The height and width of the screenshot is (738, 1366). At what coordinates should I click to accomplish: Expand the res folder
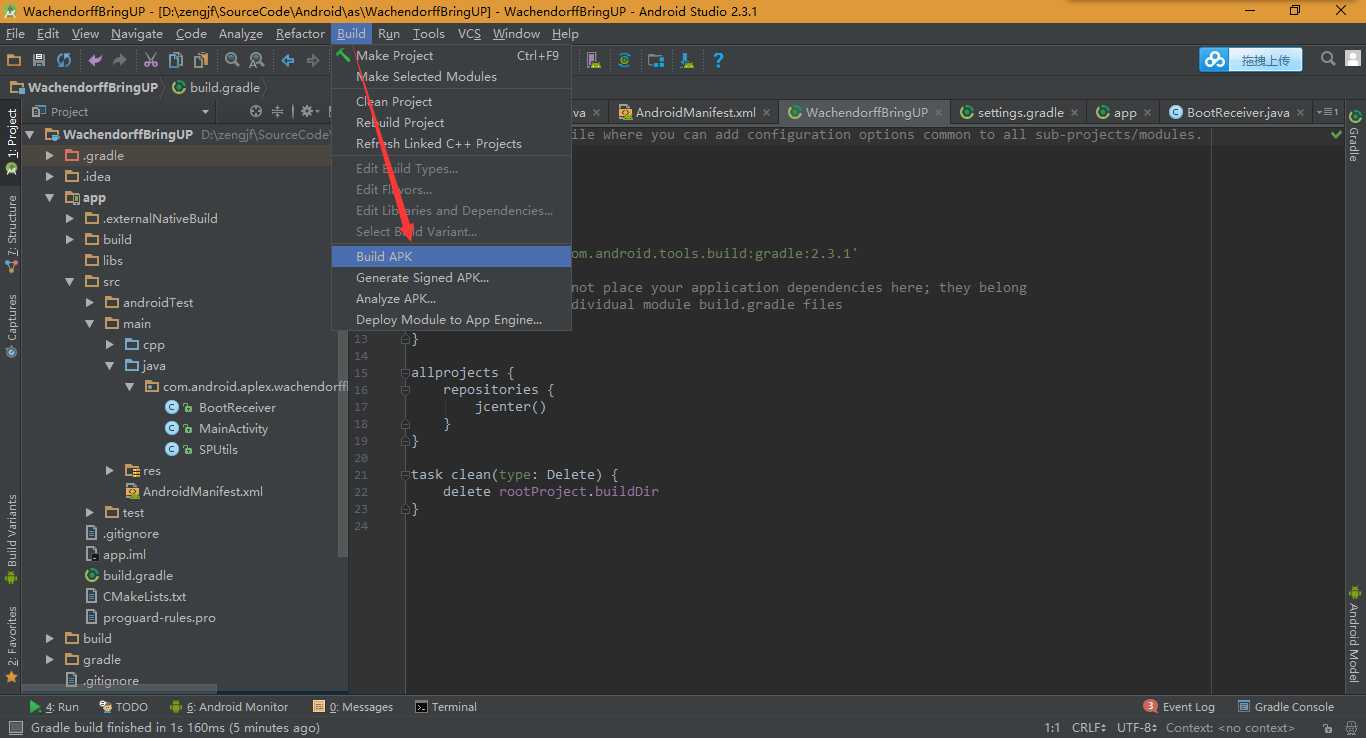pos(110,470)
